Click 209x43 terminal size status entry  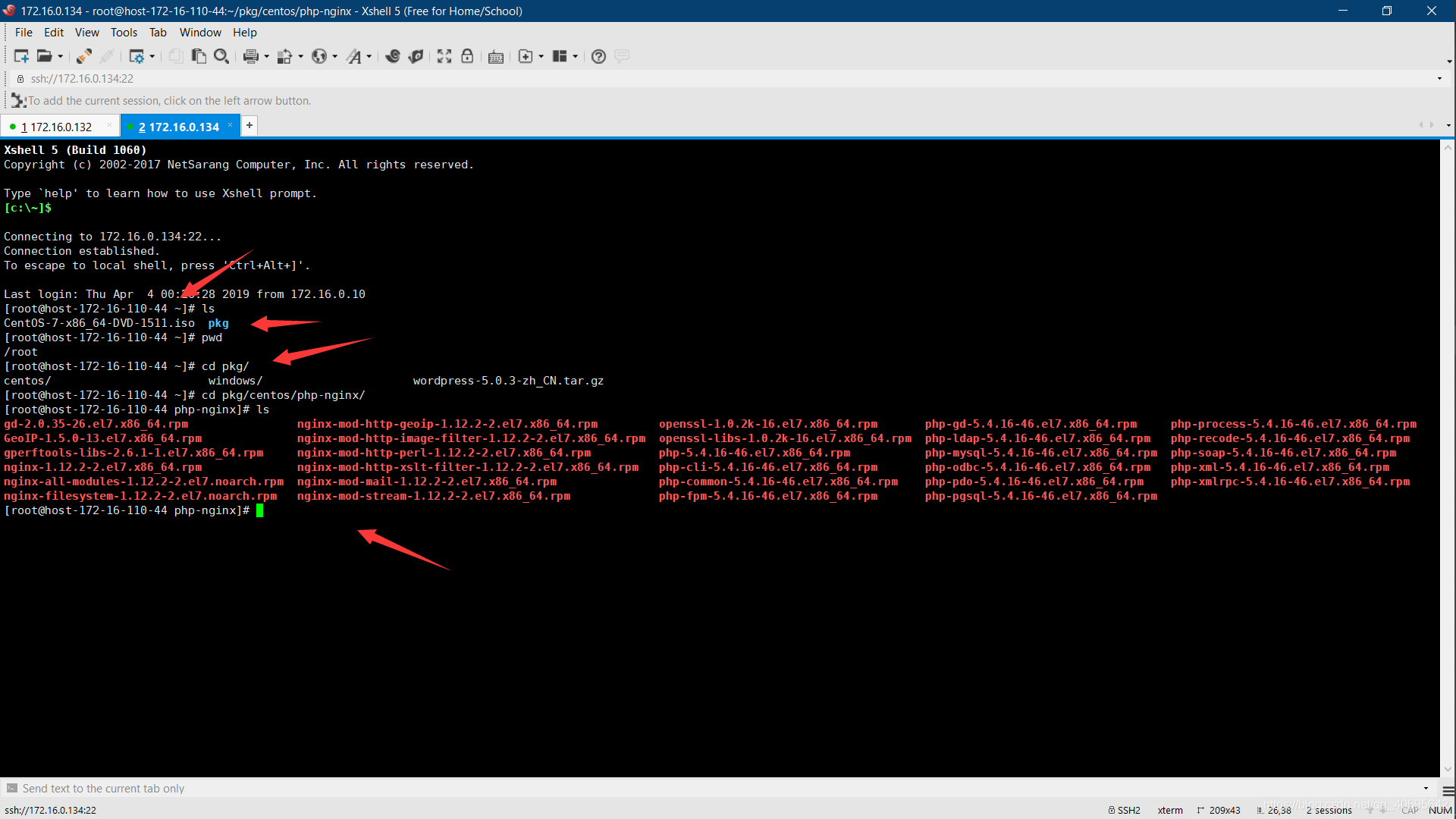1219,810
